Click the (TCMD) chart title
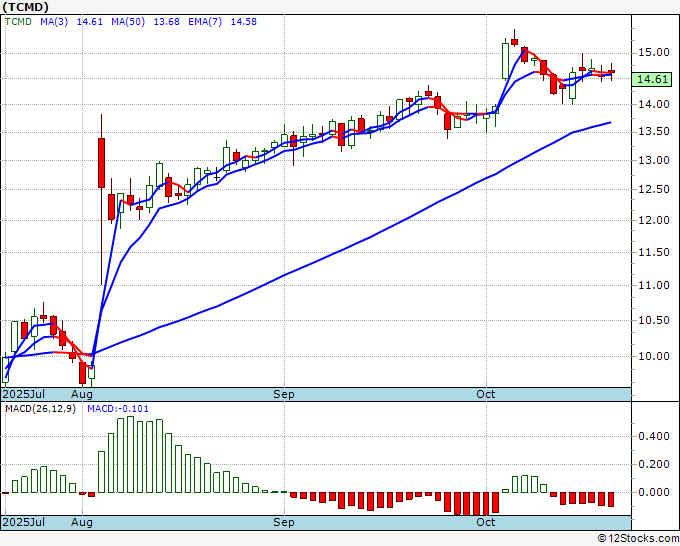This screenshot has width=680, height=546. click(x=25, y=7)
